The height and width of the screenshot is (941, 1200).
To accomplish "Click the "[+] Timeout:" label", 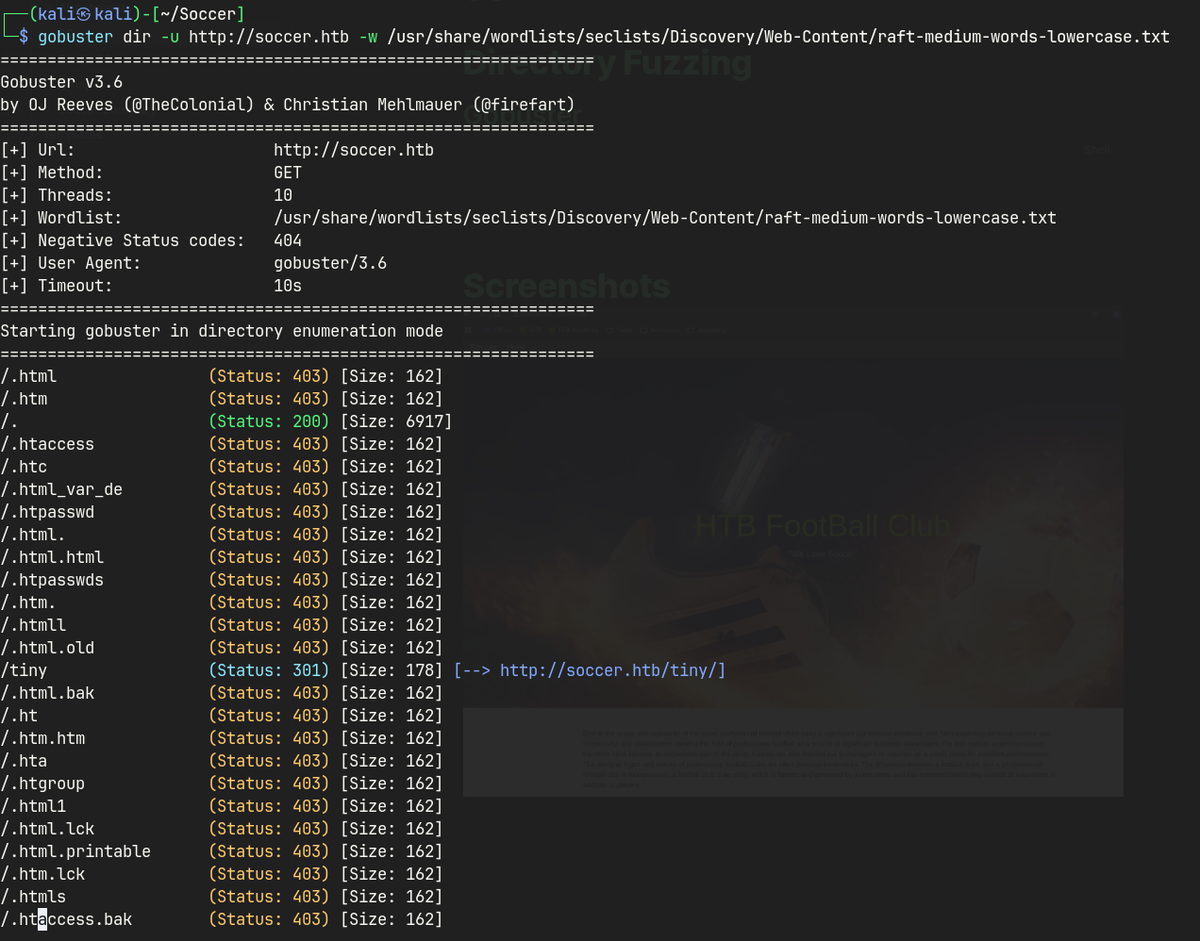I will [x=57, y=285].
